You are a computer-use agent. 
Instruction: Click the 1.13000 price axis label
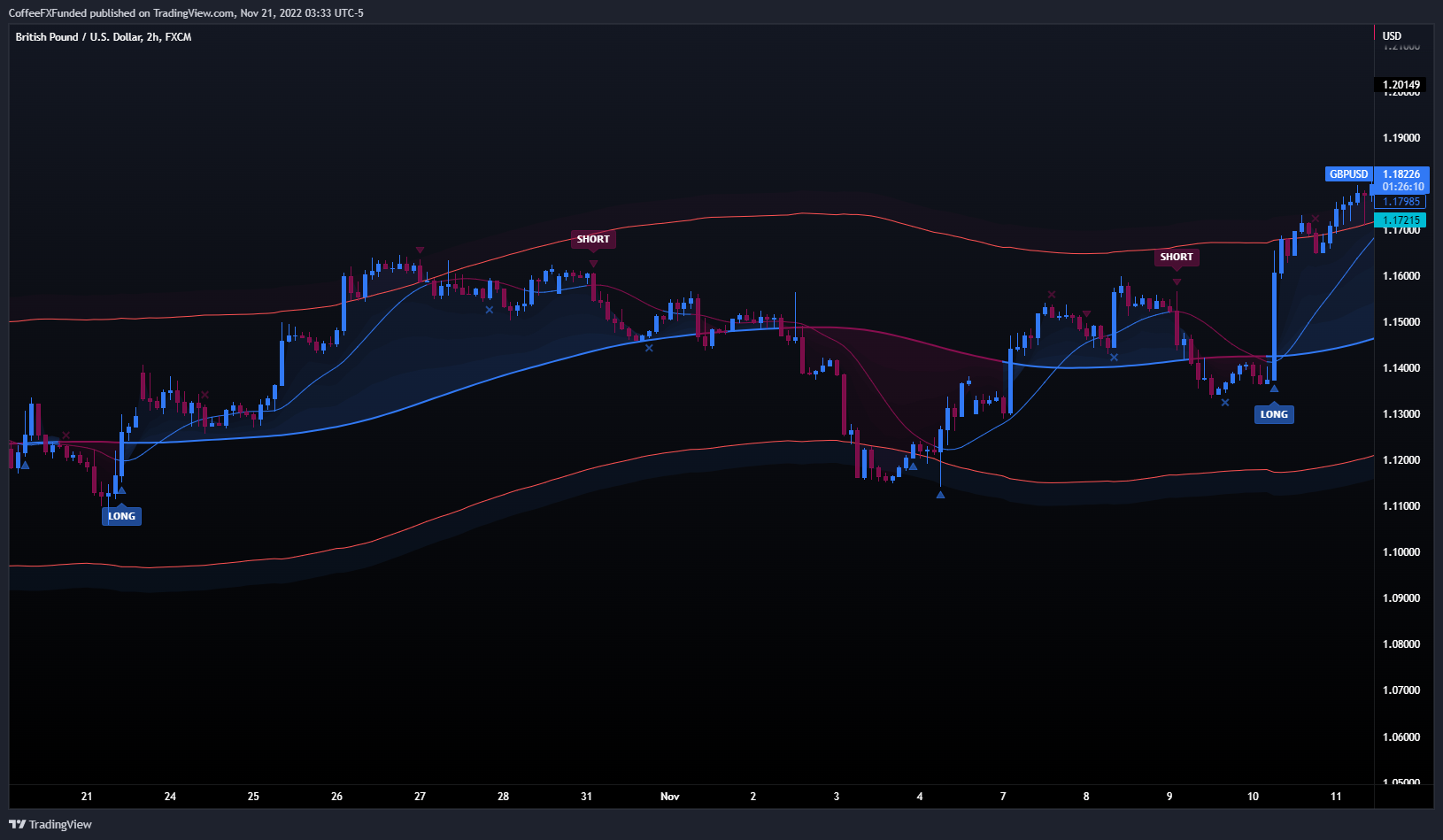[x=1401, y=414]
